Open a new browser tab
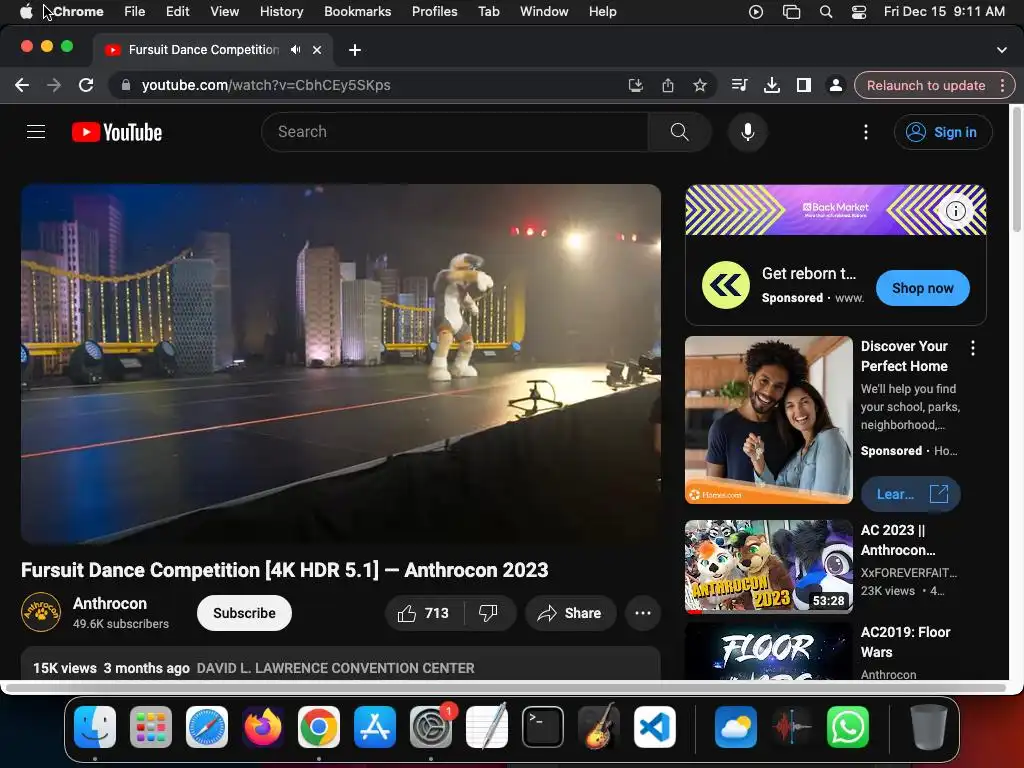The height and width of the screenshot is (768, 1024). [x=355, y=50]
